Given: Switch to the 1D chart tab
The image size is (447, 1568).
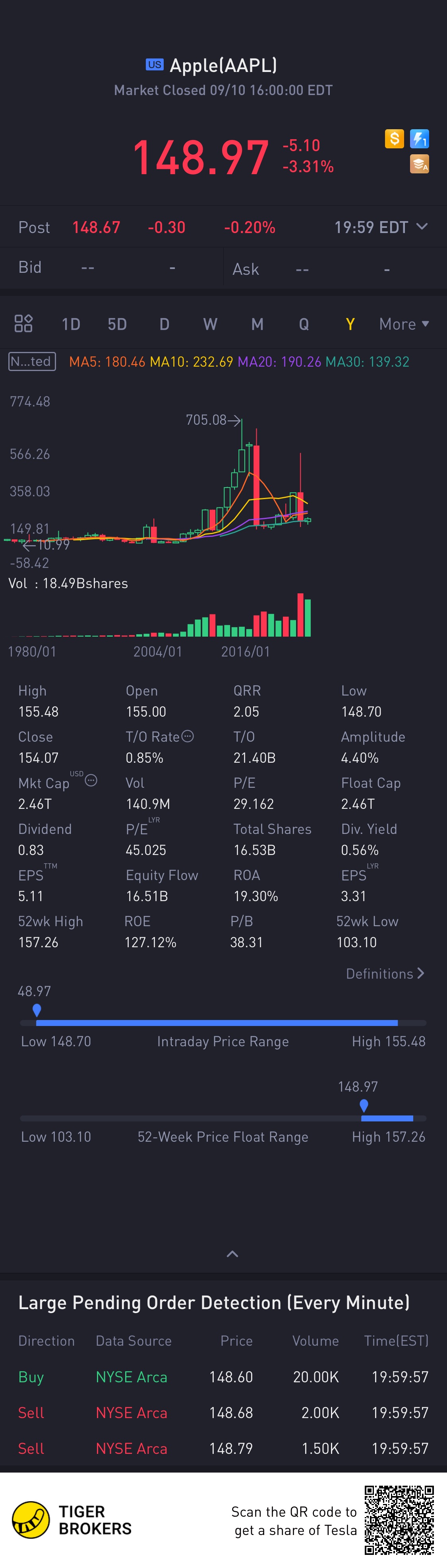Looking at the screenshot, I should 71,324.
